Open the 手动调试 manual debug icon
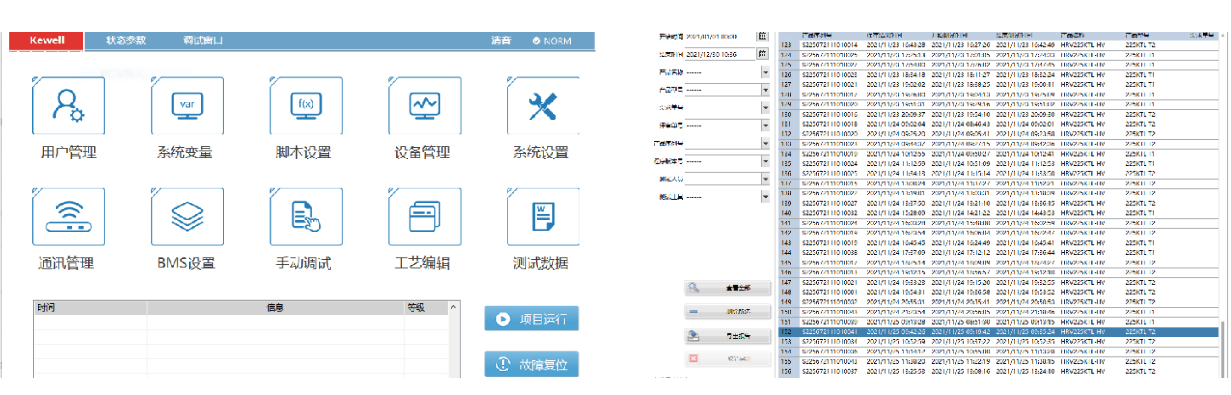Image resolution: width=1231 pixels, height=395 pixels. click(x=306, y=217)
